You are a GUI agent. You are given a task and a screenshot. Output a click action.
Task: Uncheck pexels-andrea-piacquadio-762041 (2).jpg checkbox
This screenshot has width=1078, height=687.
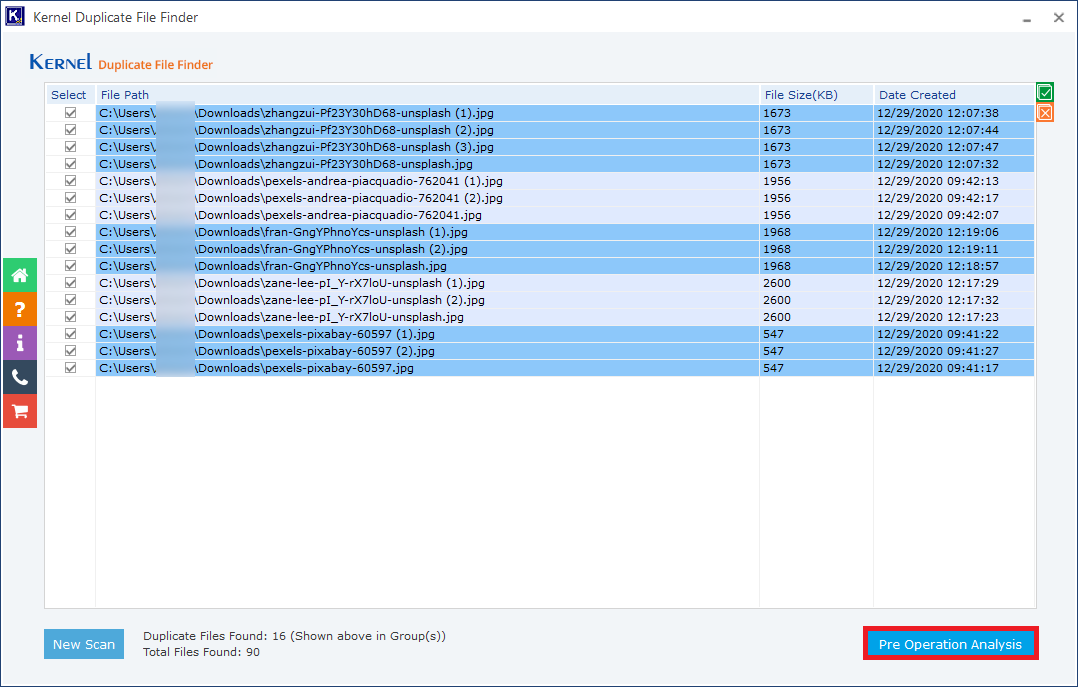tap(70, 198)
